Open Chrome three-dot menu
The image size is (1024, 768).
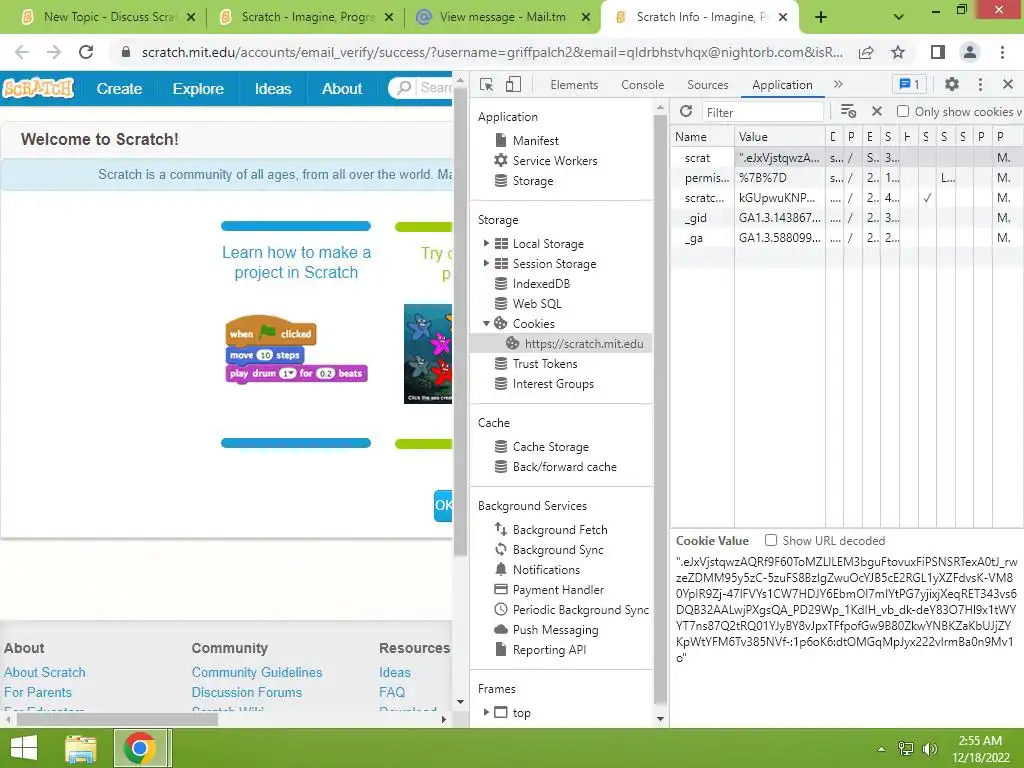click(1002, 52)
